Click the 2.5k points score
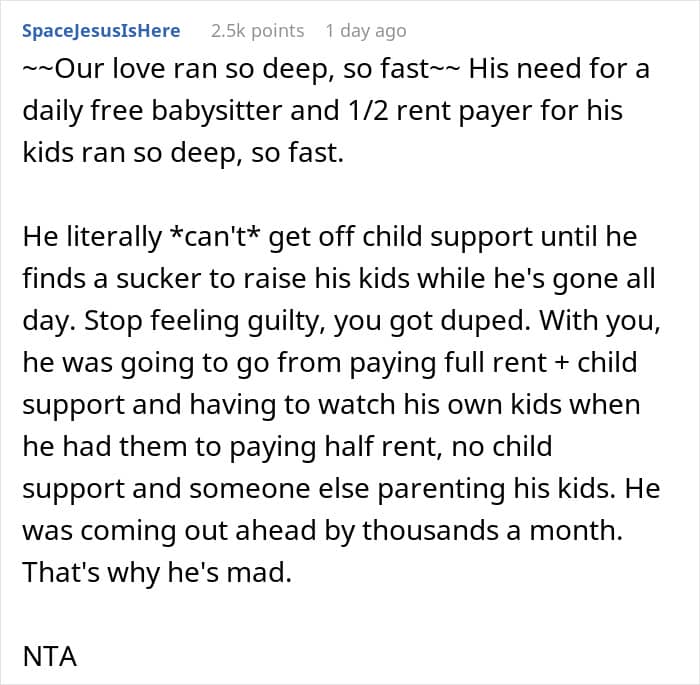Viewport: 700px width, 685px height. tap(257, 31)
